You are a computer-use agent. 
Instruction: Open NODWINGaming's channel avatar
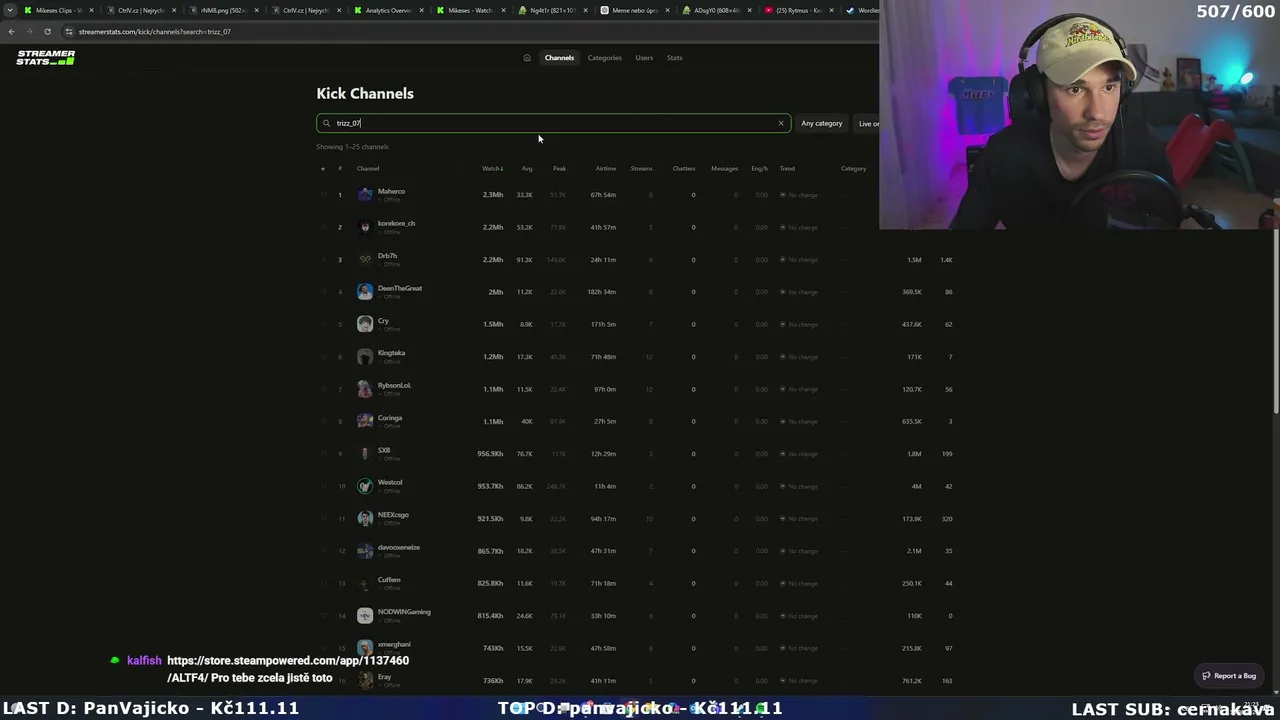coord(365,616)
